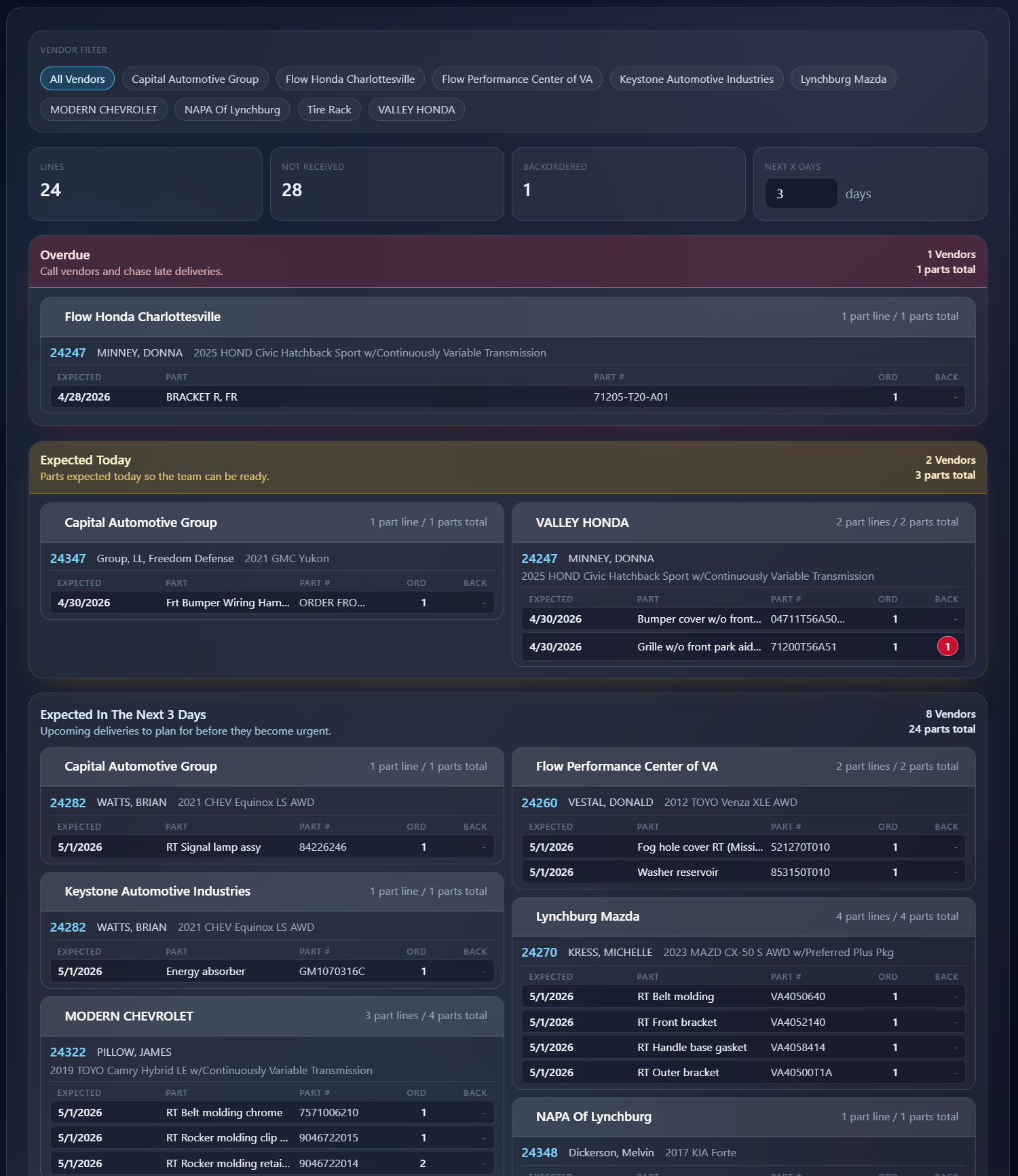
Task: Select the RT Front bracket row
Action: (743, 1022)
